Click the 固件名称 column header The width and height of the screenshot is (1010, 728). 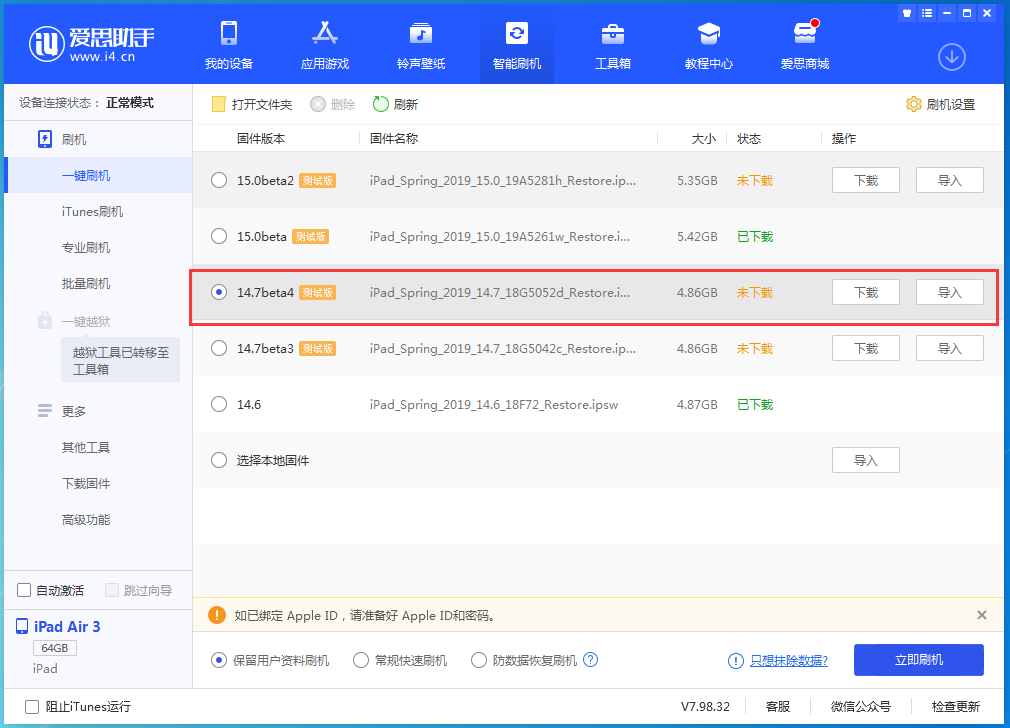point(394,139)
